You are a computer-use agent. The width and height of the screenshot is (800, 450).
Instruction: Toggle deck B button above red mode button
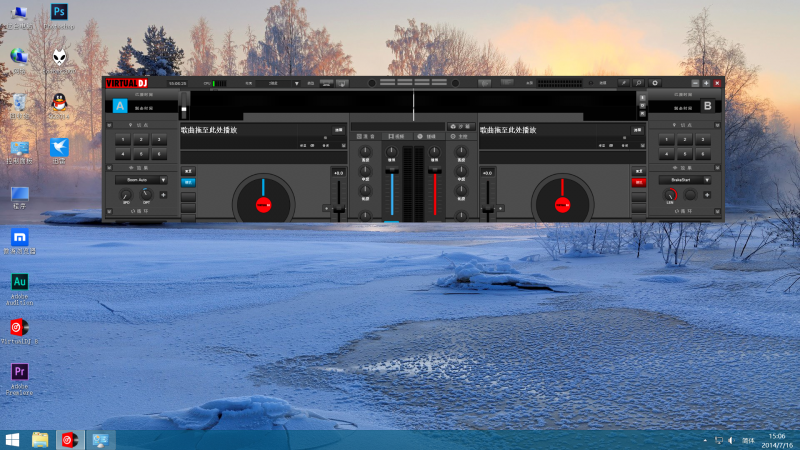pyautogui.click(x=638, y=171)
